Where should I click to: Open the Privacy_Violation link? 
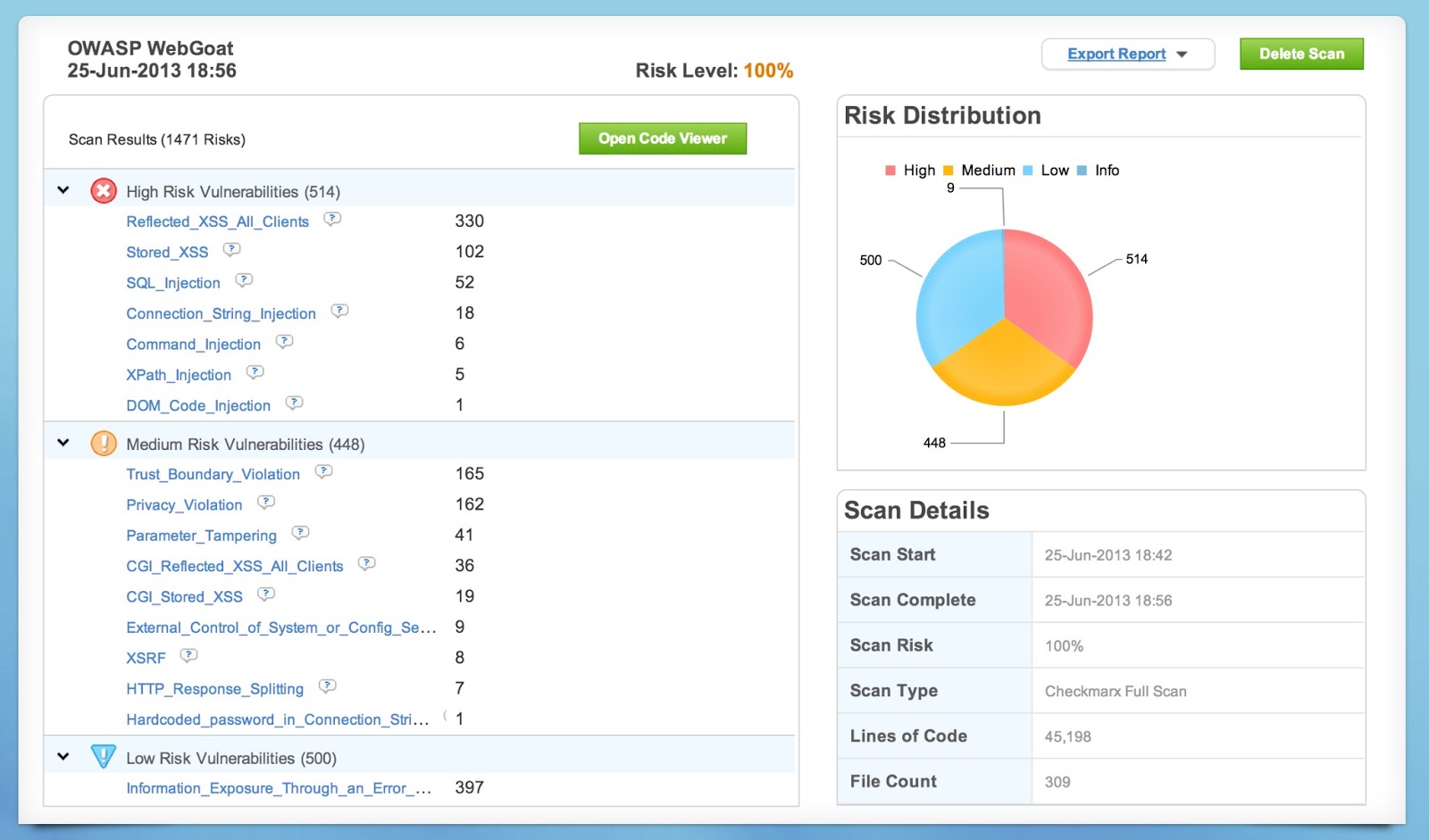184,505
